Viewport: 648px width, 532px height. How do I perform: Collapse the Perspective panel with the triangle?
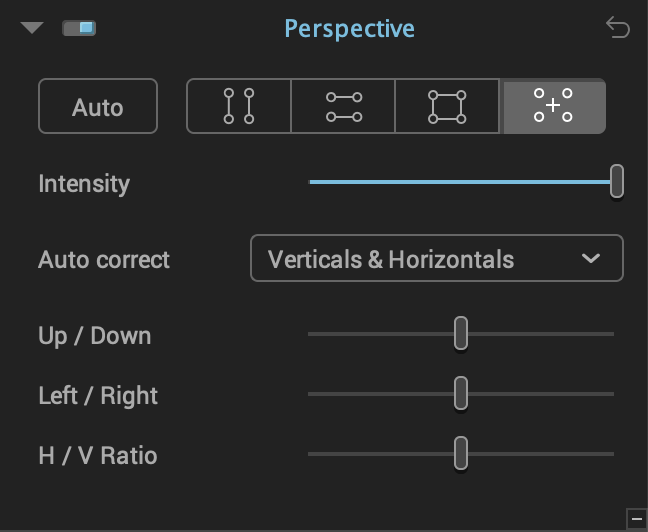pyautogui.click(x=32, y=28)
